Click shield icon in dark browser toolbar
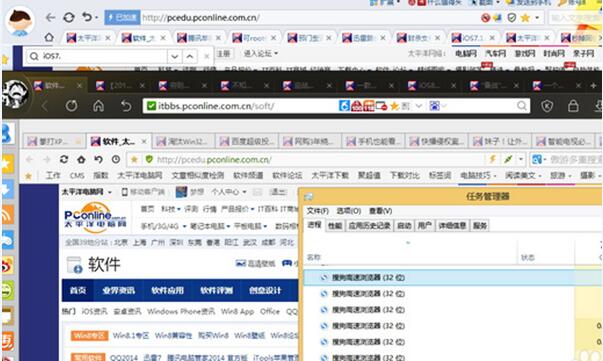The height and width of the screenshot is (361, 603). coord(547,106)
